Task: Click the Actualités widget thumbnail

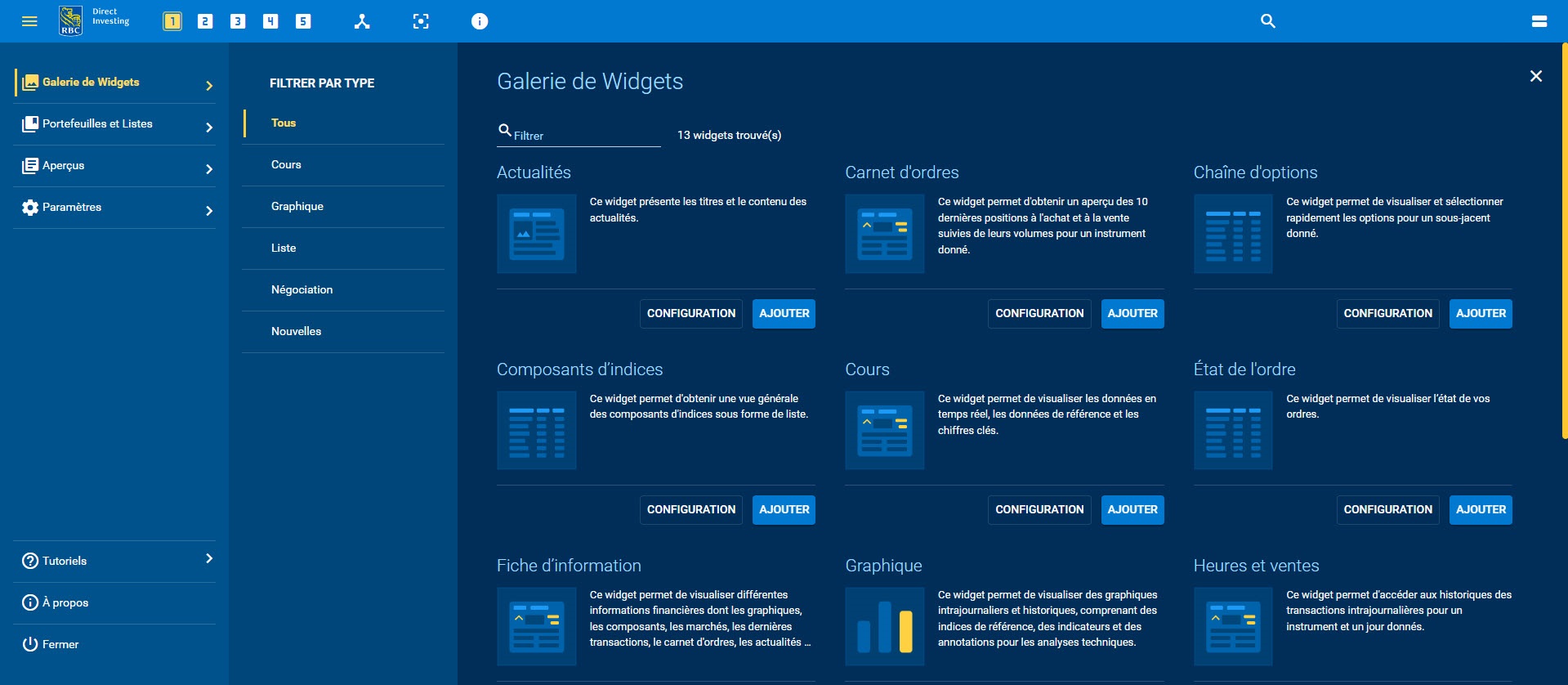Action: coord(537,234)
